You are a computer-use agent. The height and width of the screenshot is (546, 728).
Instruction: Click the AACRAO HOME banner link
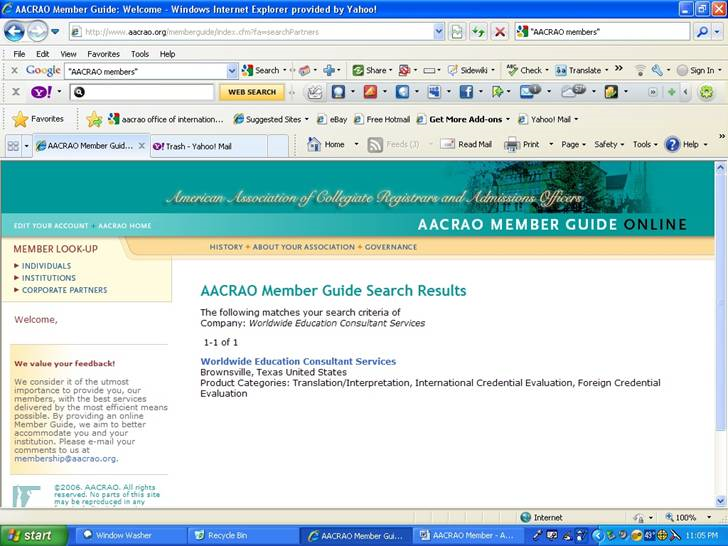tap(125, 226)
